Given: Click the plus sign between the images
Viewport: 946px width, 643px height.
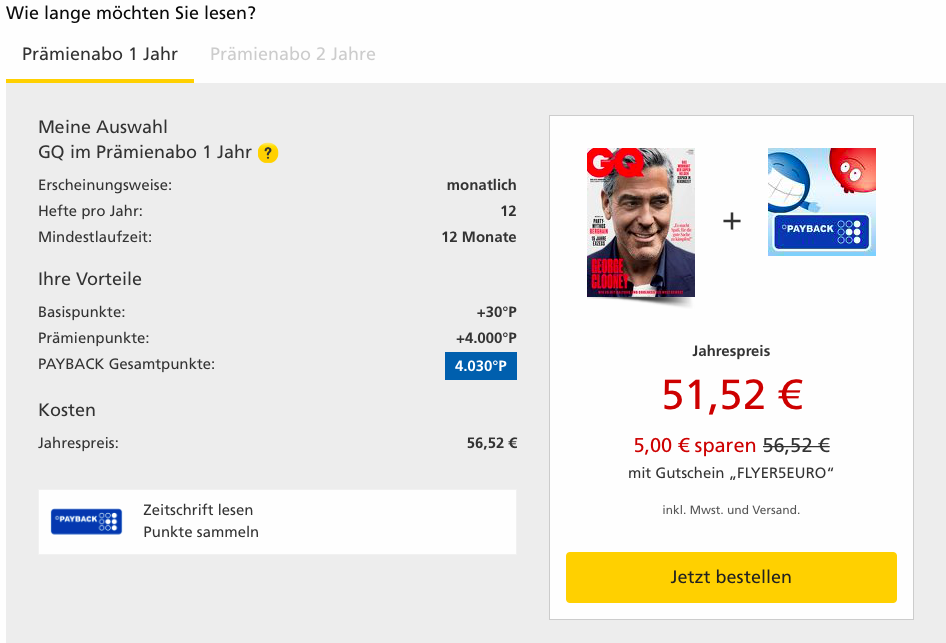Looking at the screenshot, I should pyautogui.click(x=732, y=221).
